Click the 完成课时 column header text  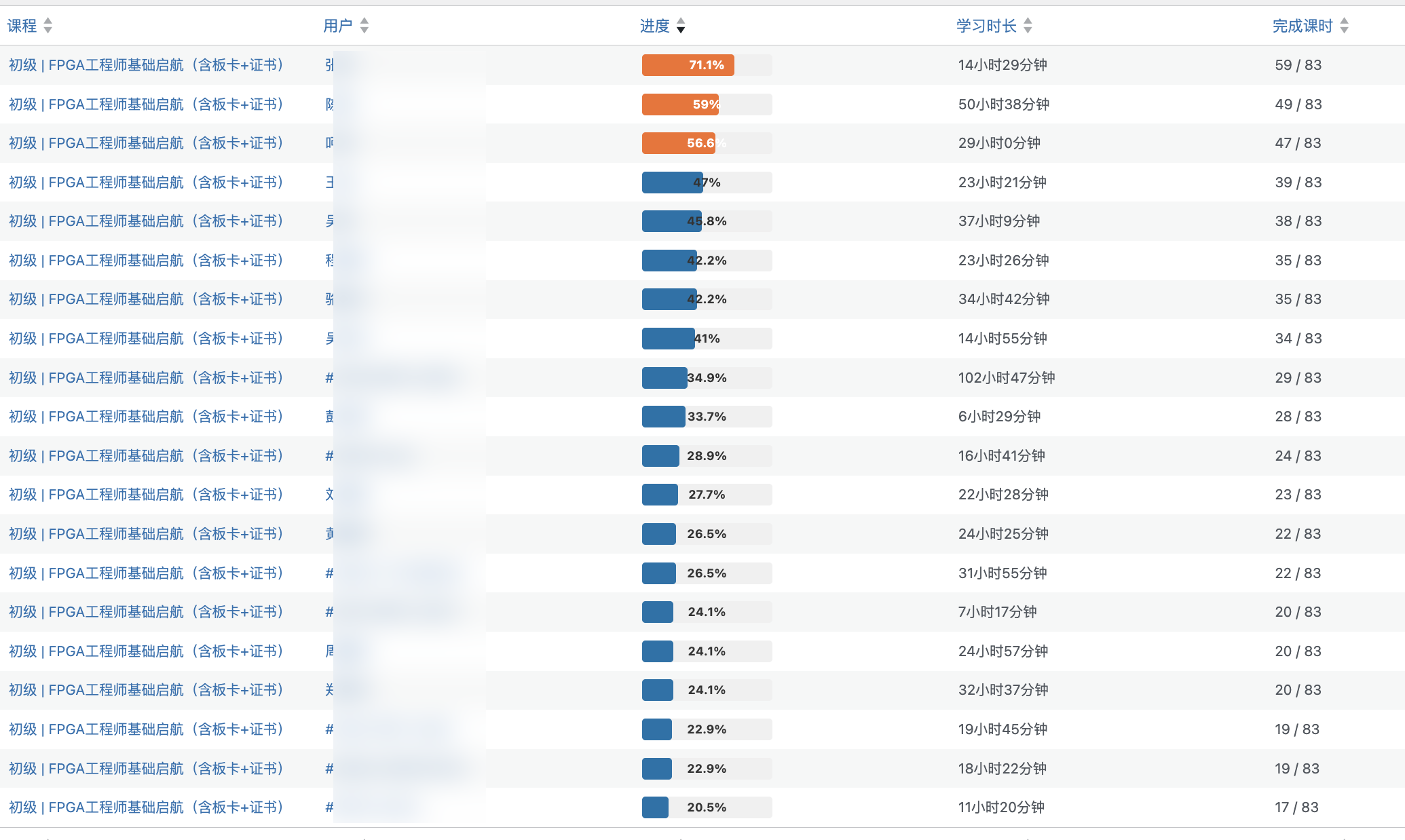click(1302, 26)
